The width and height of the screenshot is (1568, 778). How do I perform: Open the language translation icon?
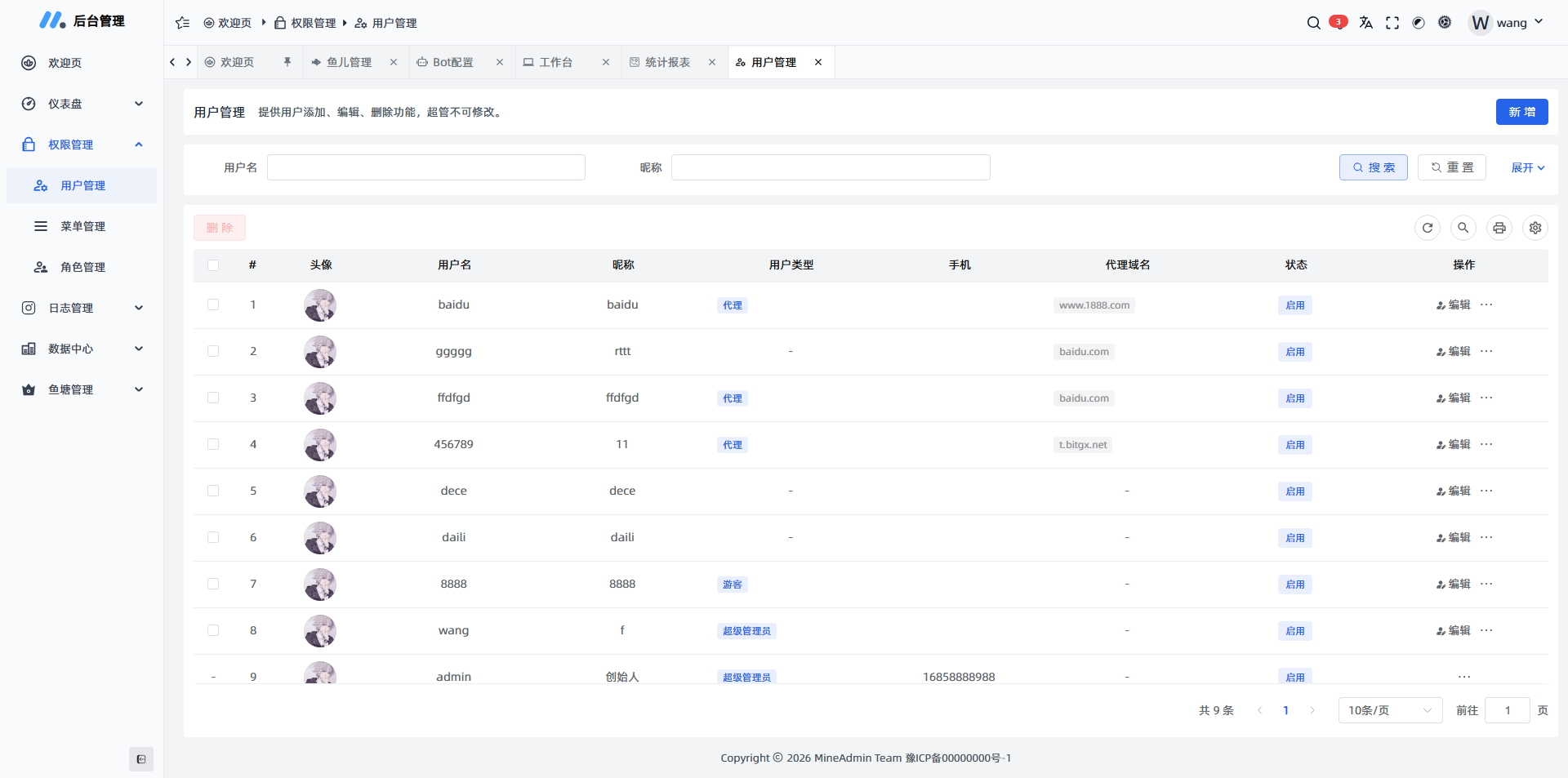(1365, 23)
